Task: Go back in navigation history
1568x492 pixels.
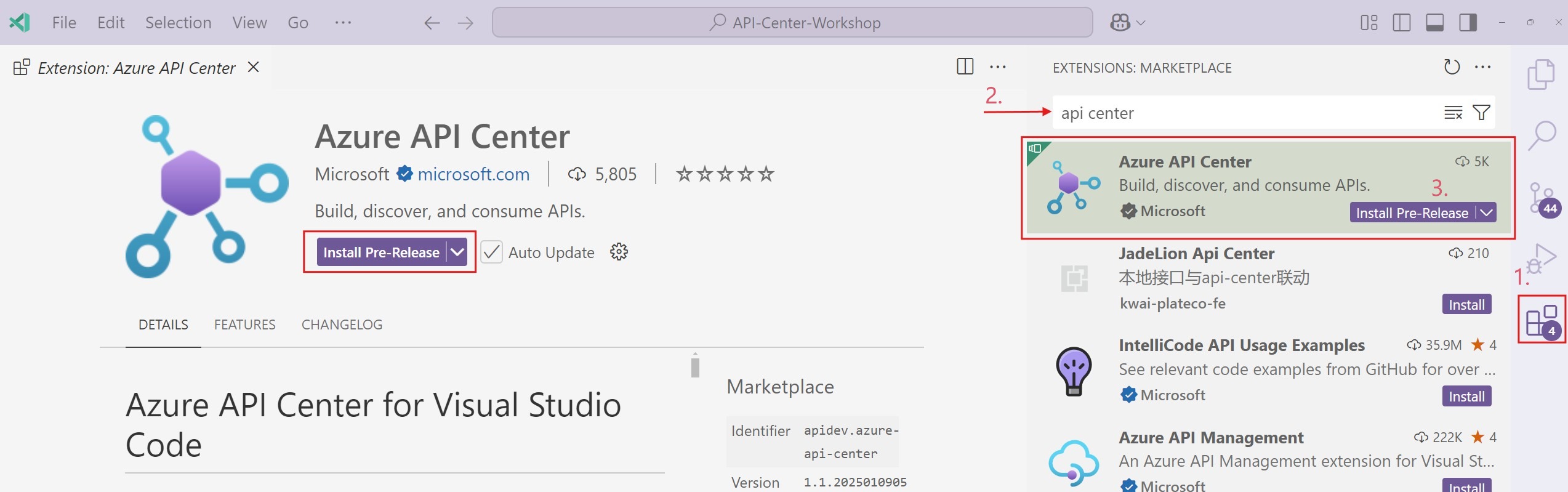Action: click(432, 23)
